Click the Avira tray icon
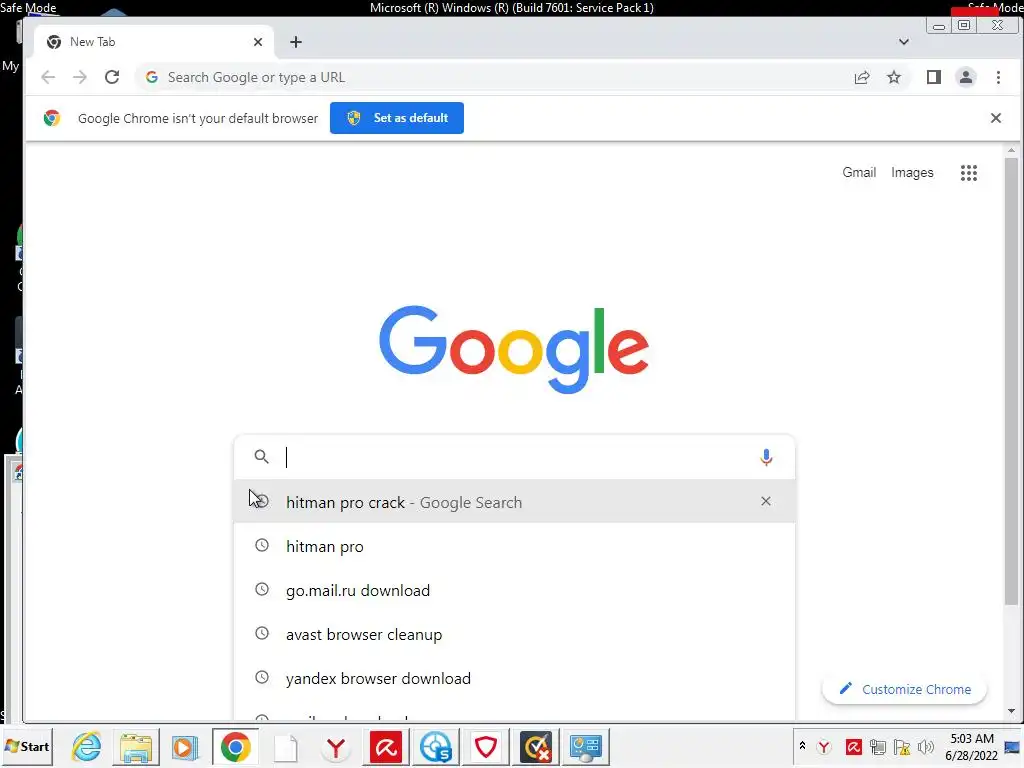Screen dimensions: 1024x768 pyautogui.click(x=853, y=746)
